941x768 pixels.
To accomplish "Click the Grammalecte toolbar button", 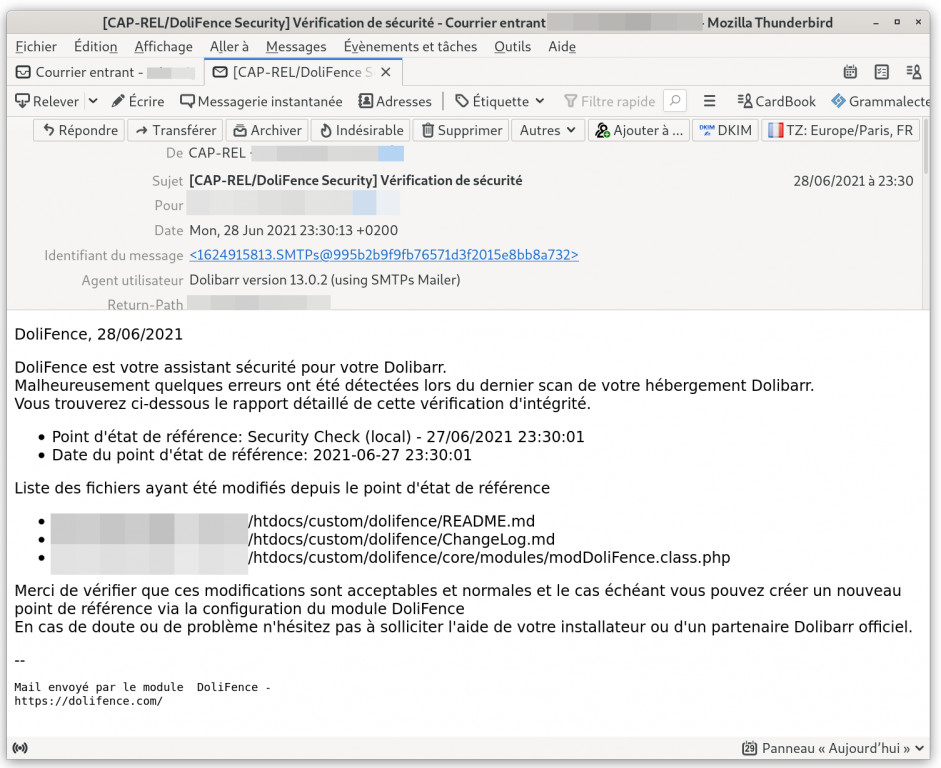I will 881,101.
